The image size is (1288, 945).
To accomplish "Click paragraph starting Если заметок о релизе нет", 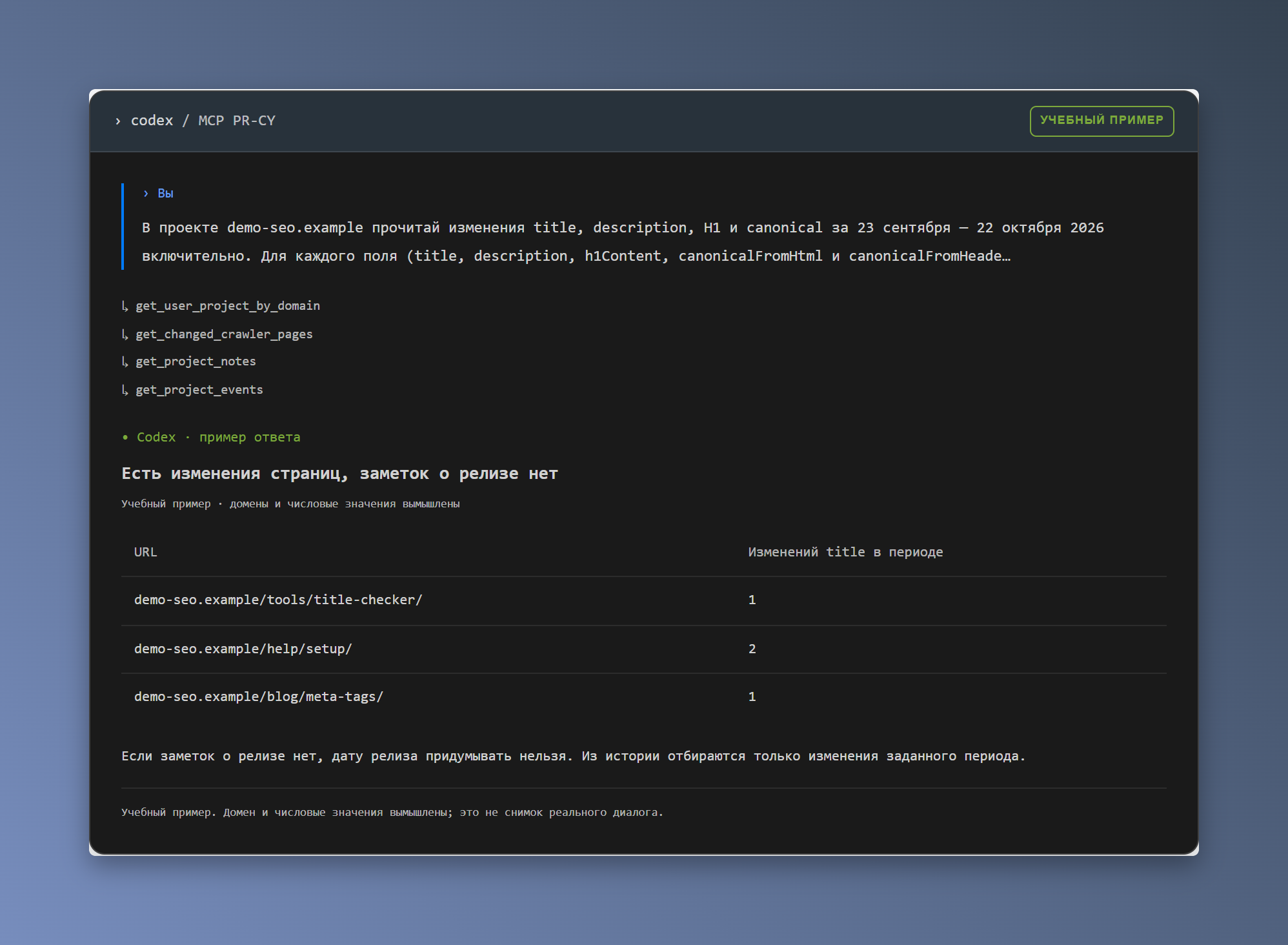I will pos(574,756).
